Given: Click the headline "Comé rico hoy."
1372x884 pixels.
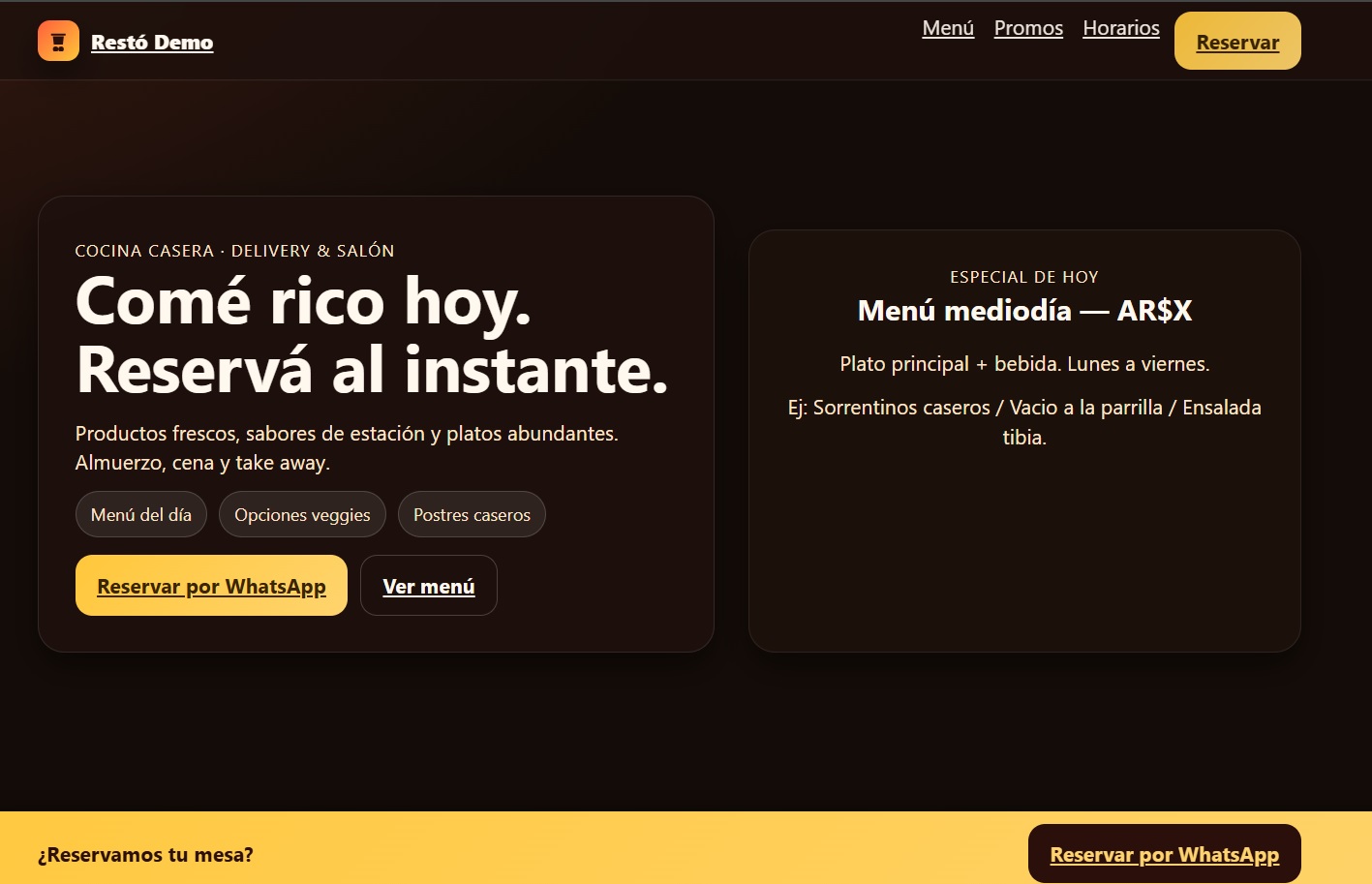Looking at the screenshot, I should click(x=305, y=302).
